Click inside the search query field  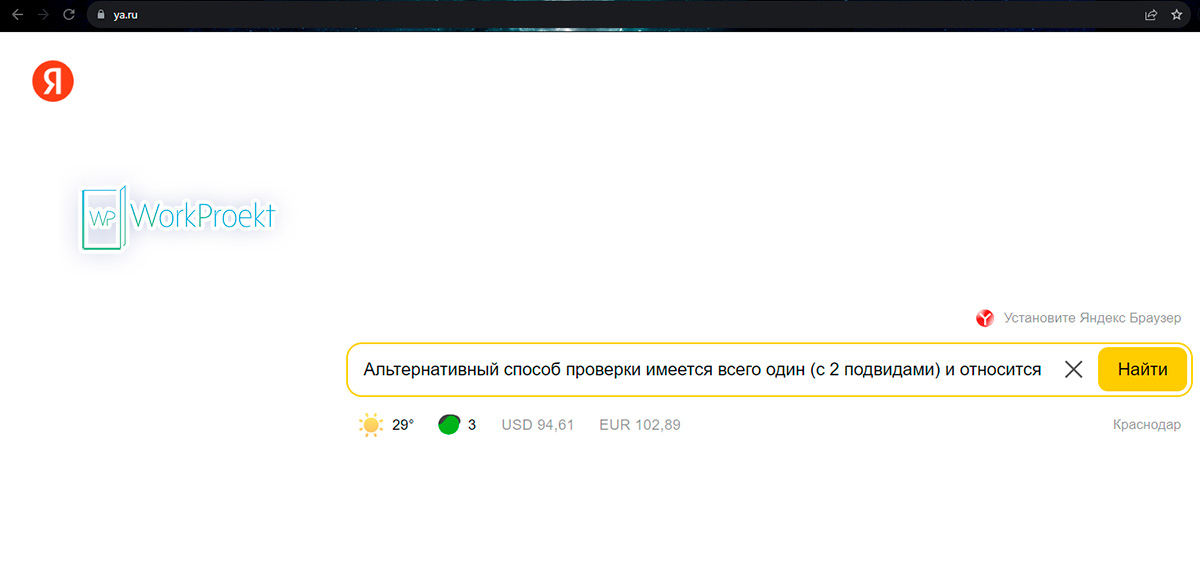[700, 369]
